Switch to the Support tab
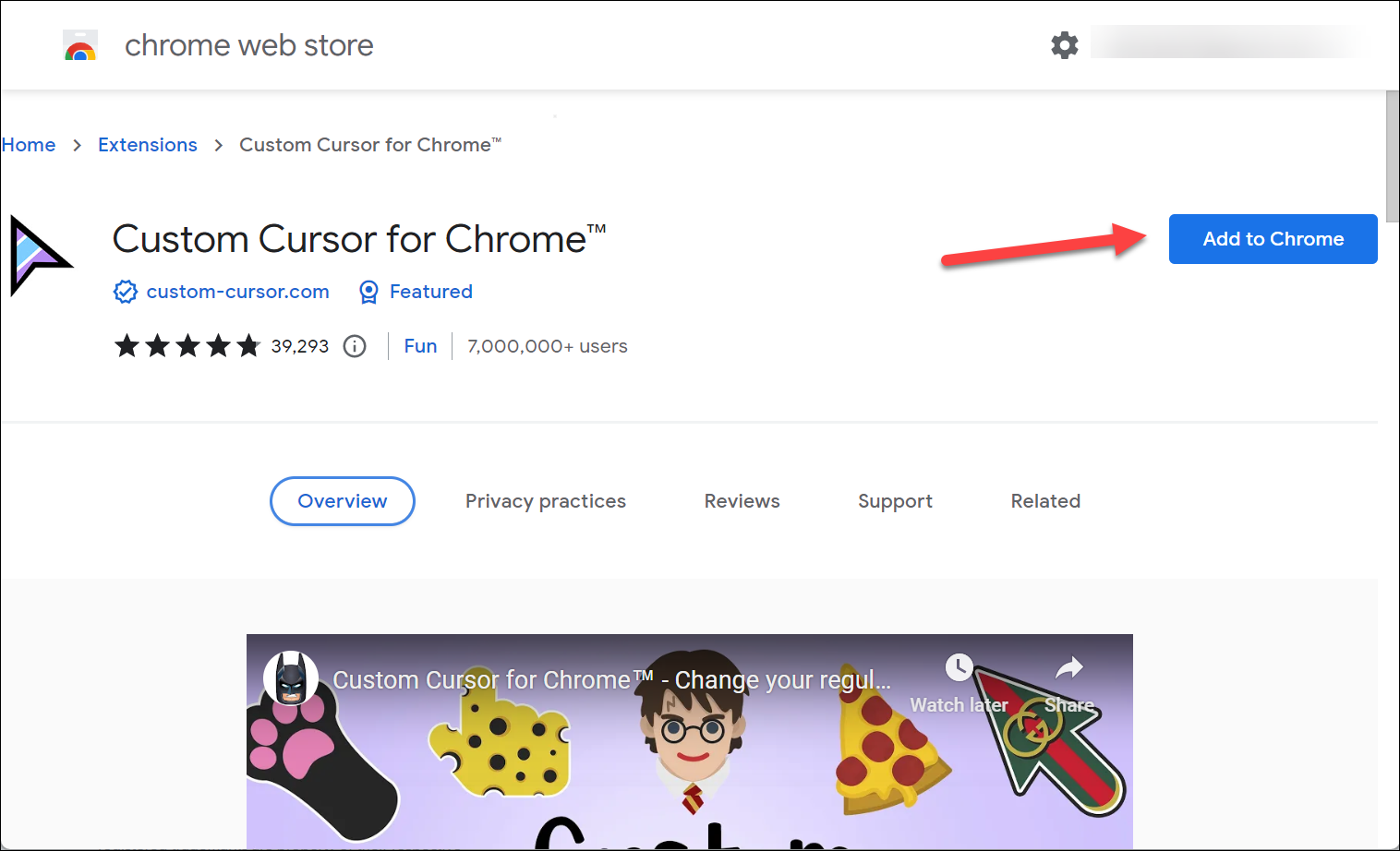 tap(895, 501)
